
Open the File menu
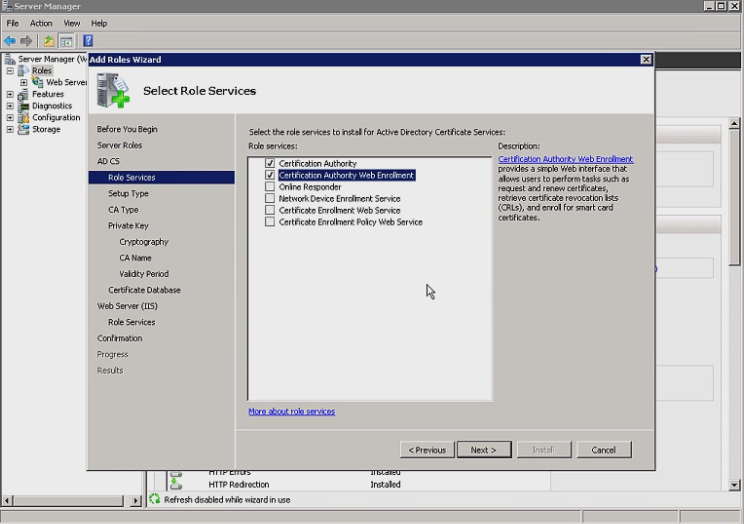tap(13, 23)
